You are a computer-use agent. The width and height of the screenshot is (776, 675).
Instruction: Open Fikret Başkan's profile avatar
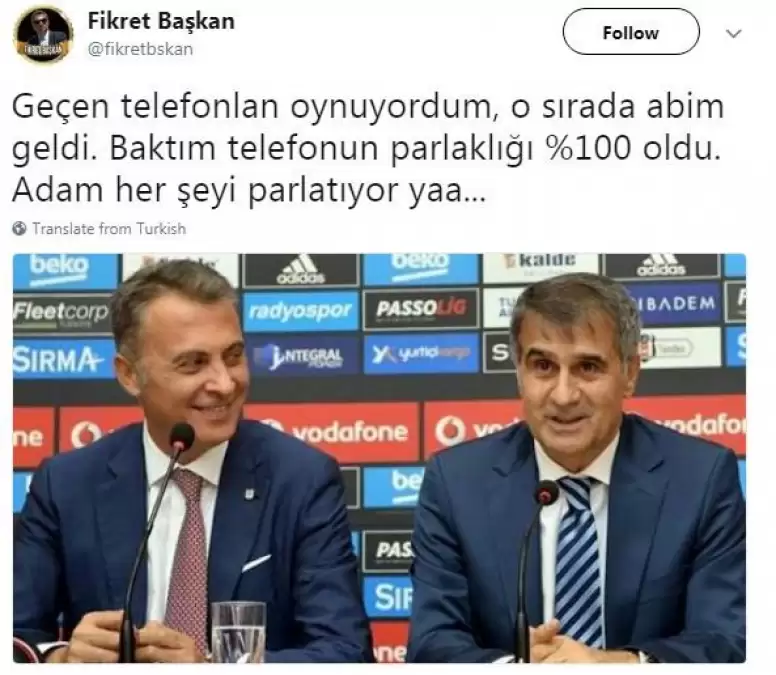(44, 35)
